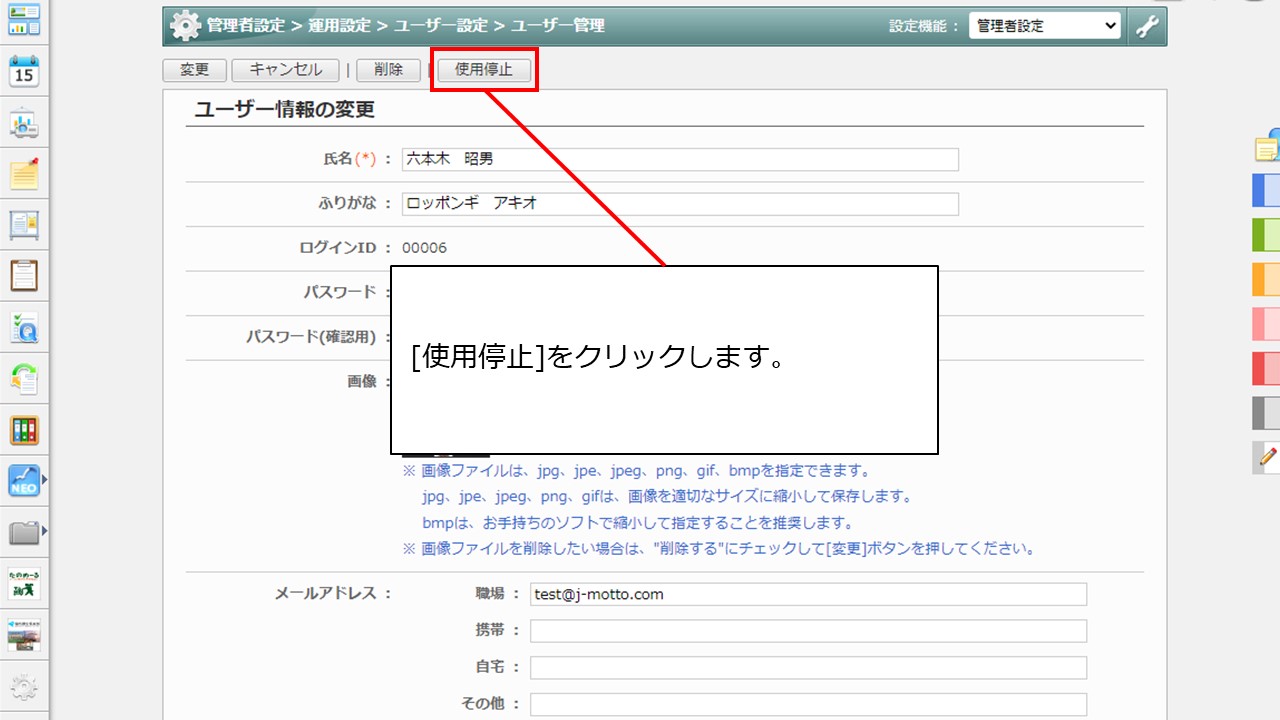Click the bookshelf binders icon

[23, 431]
